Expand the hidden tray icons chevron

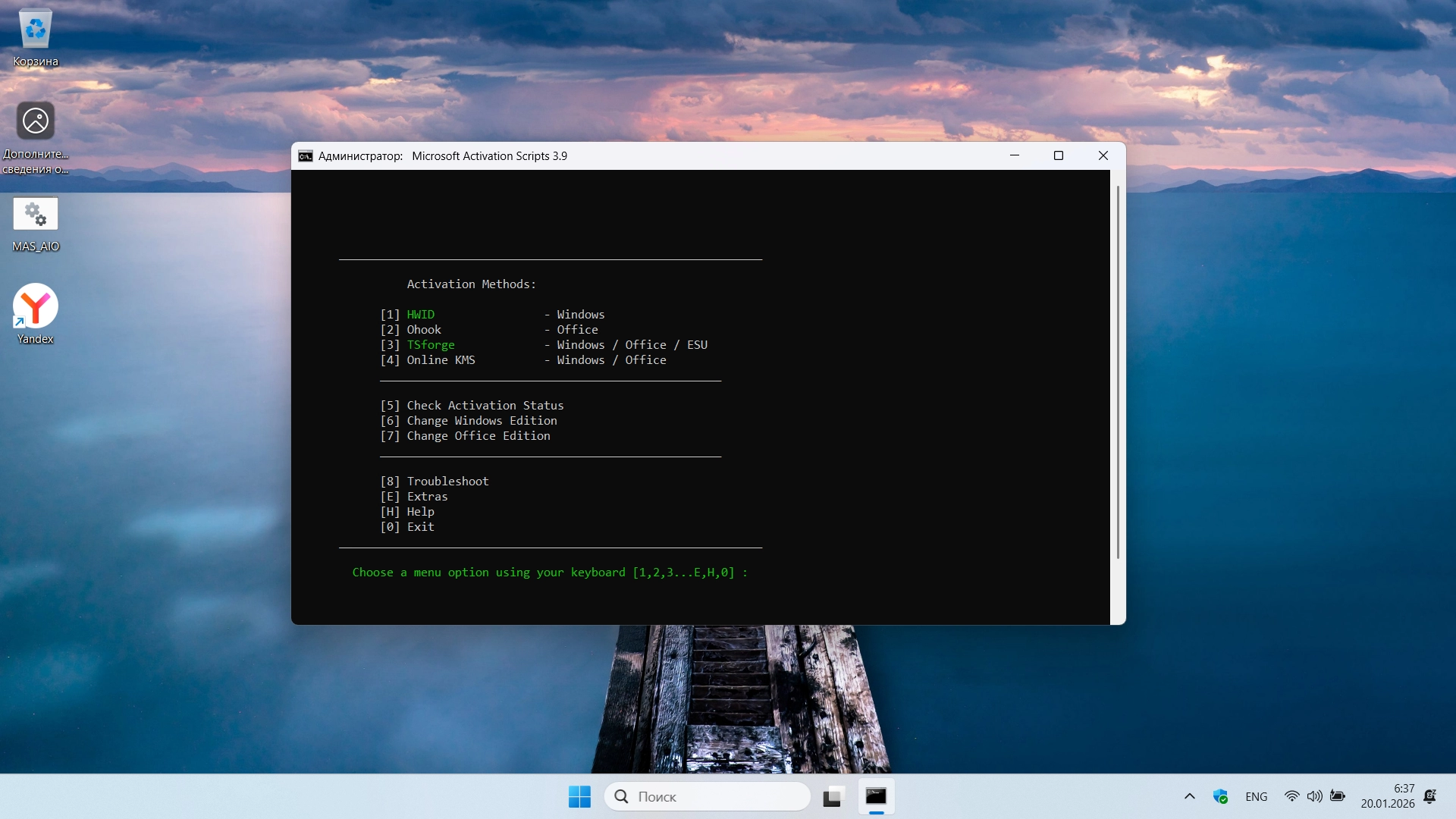pos(1189,796)
